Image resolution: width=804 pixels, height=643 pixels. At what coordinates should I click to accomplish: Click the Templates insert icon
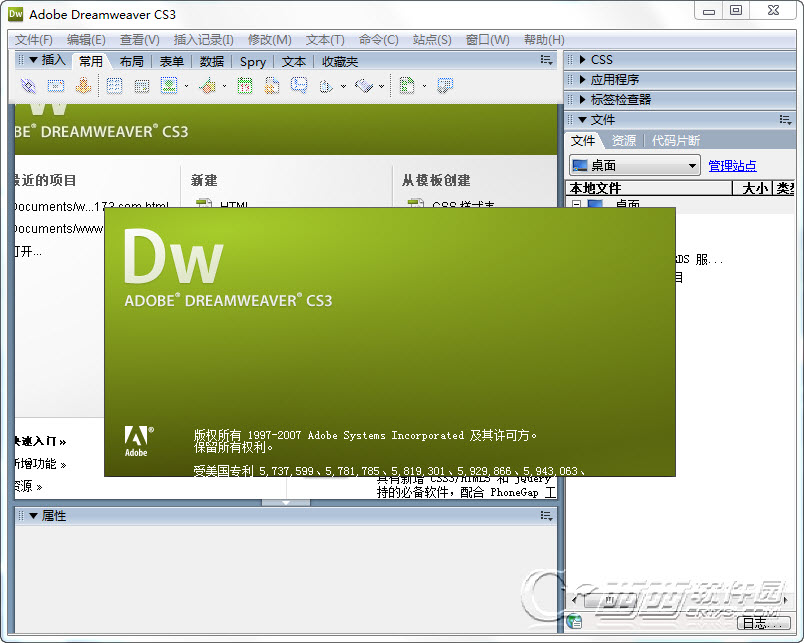pos(407,86)
